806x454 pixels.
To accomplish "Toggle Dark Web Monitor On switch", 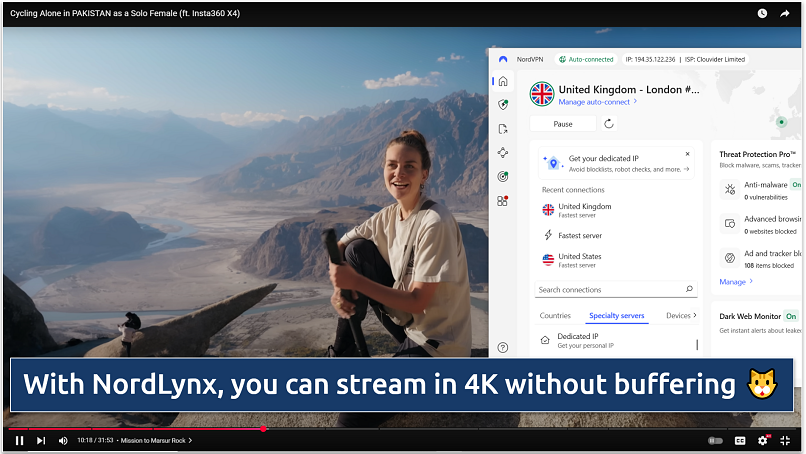I will coord(791,317).
